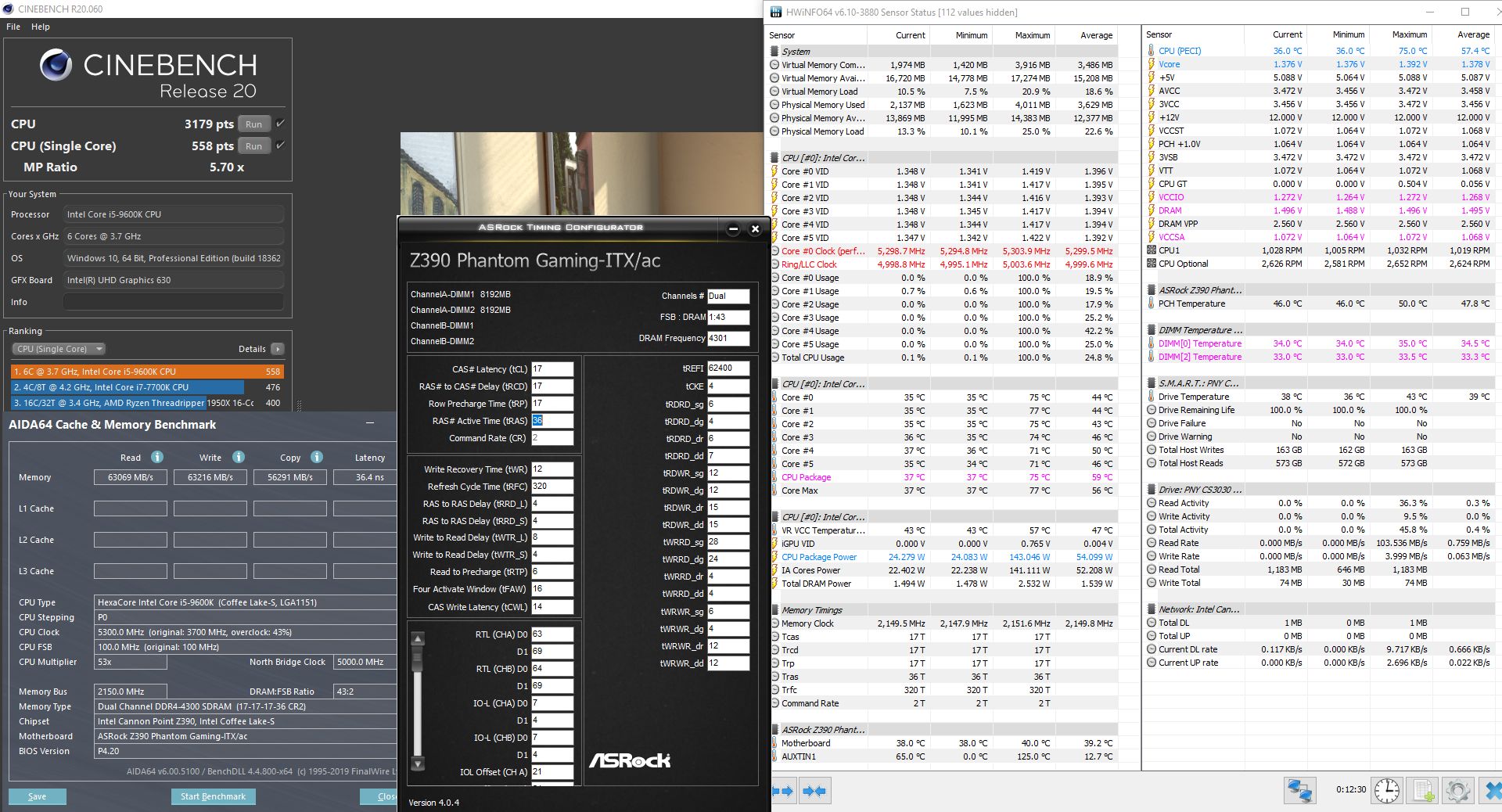Click Save in AIDA64 benchmark window
The image size is (1502, 812).
tap(38, 796)
